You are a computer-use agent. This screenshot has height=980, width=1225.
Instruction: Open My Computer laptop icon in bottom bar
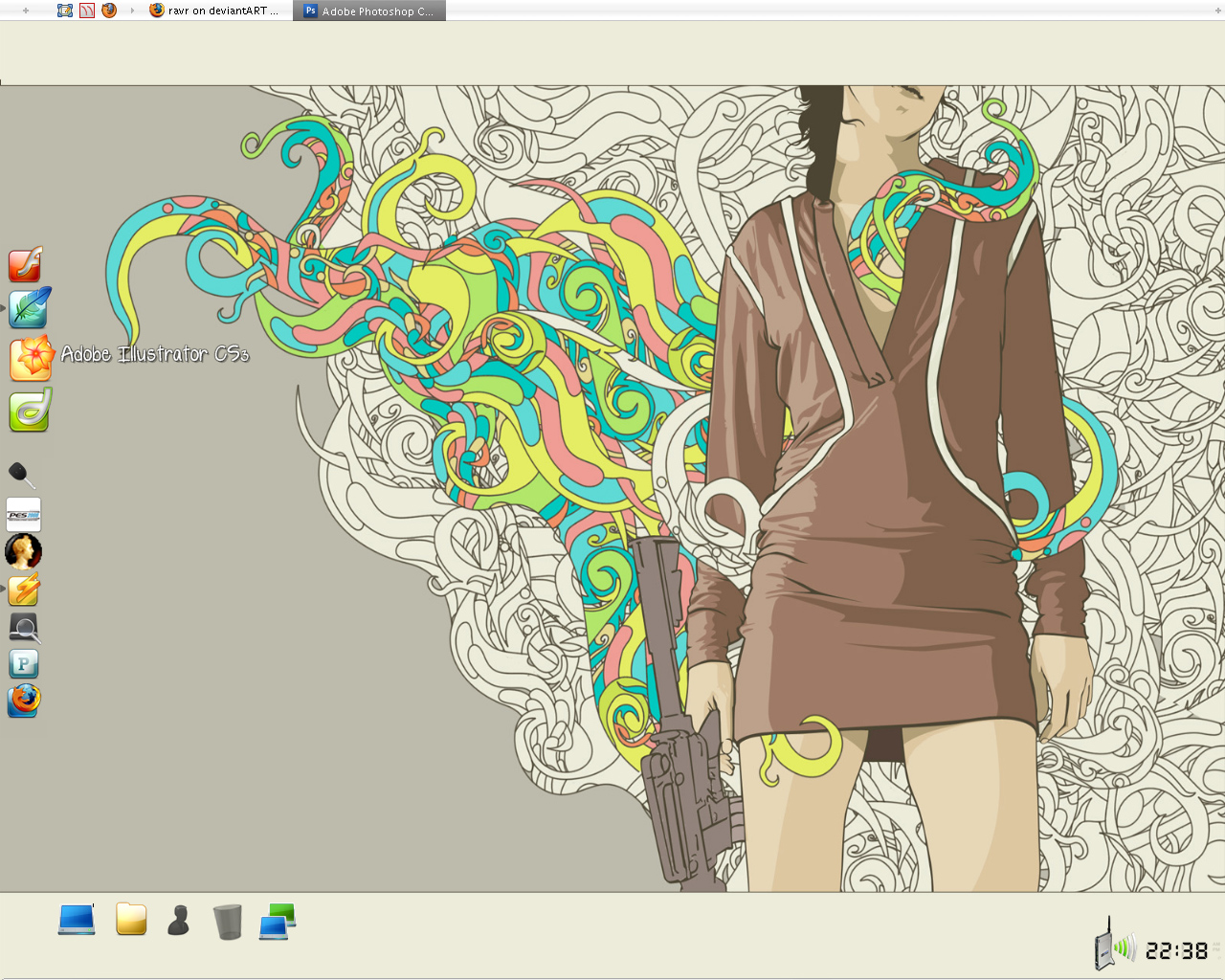pos(77,920)
